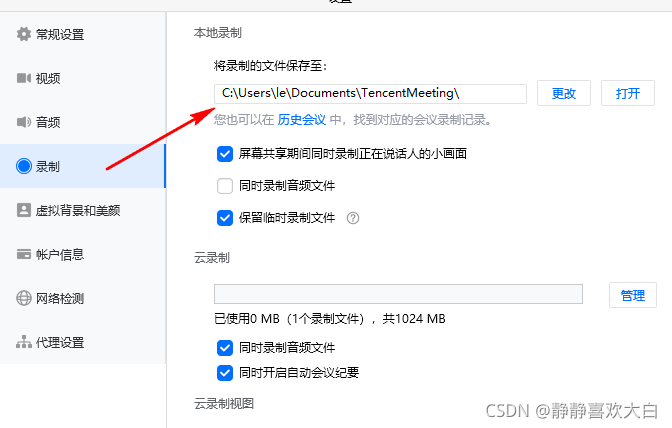Click 打开 to open recording folder

(x=628, y=93)
